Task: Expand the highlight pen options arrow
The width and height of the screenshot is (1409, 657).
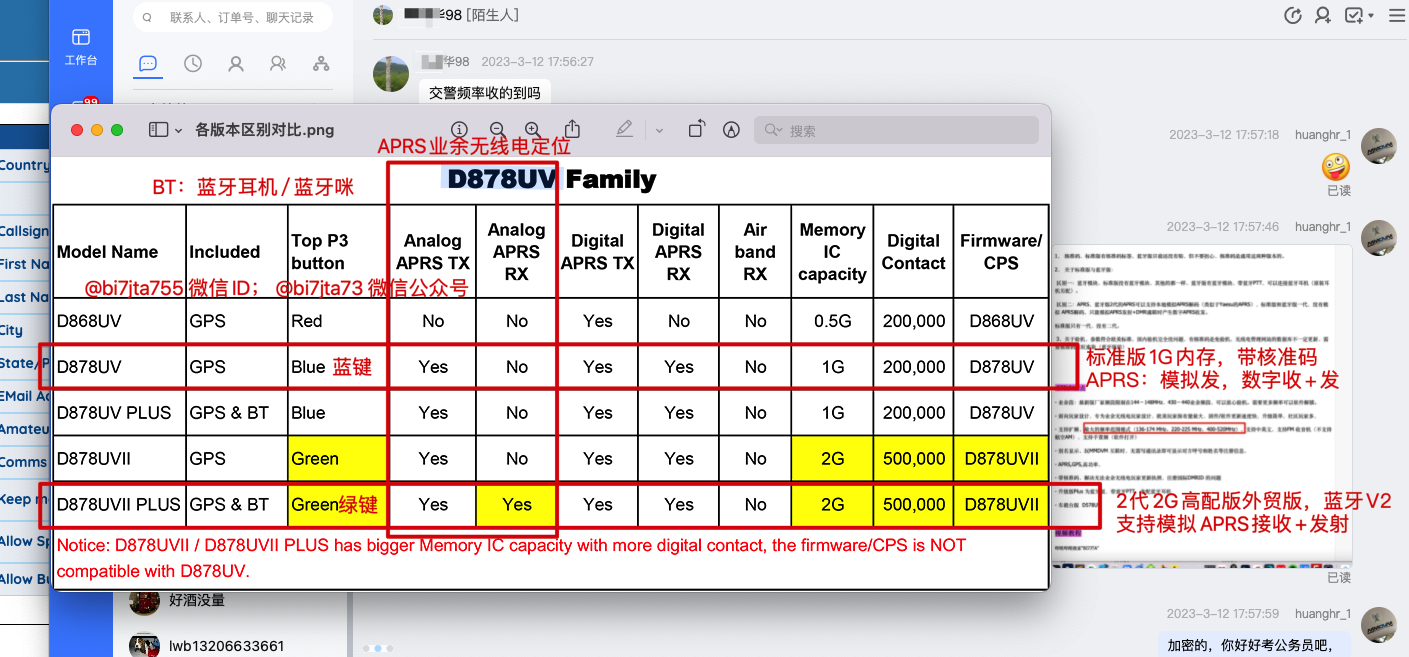Action: coord(659,130)
